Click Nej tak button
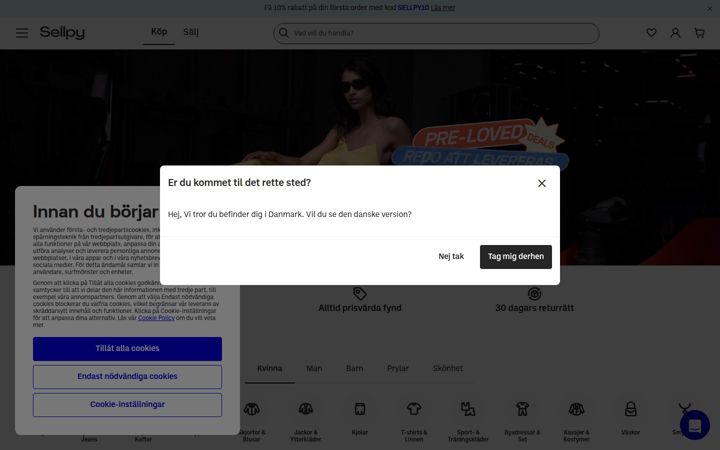Viewport: 720px width, 450px height. [x=451, y=257]
